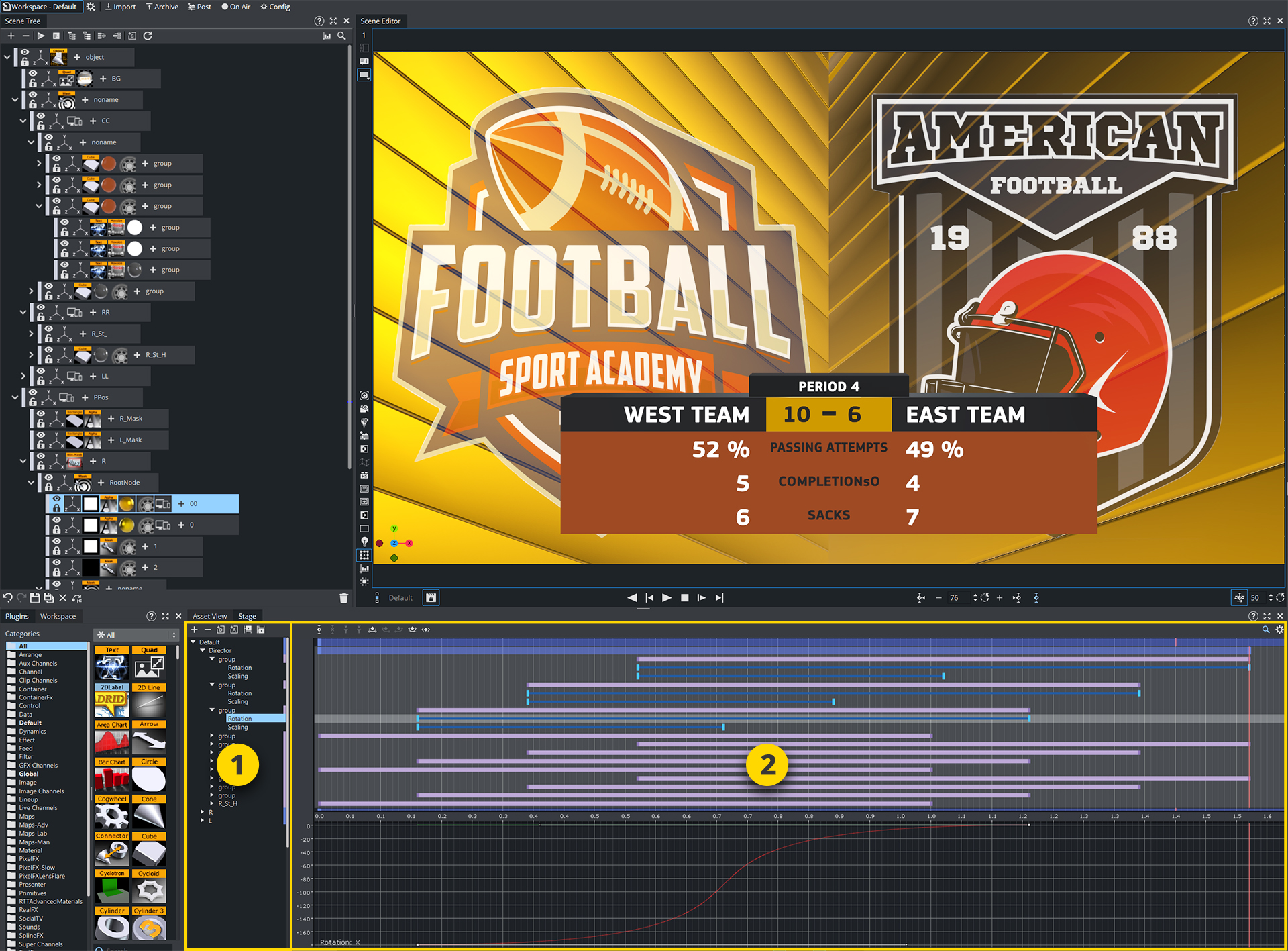Click the Save As double-disk icon
This screenshot has width=1288, height=951.
[49, 597]
